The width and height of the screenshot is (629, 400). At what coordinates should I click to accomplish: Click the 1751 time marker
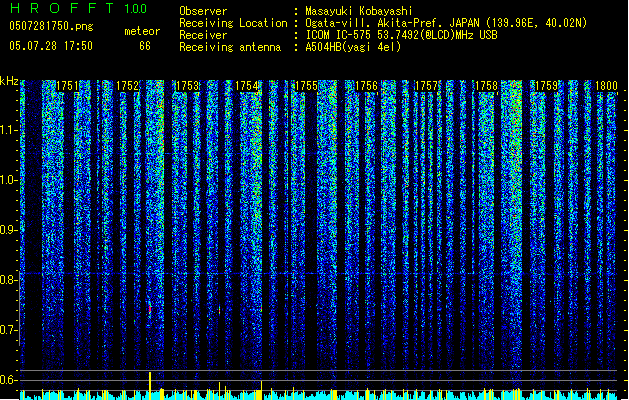click(x=67, y=86)
